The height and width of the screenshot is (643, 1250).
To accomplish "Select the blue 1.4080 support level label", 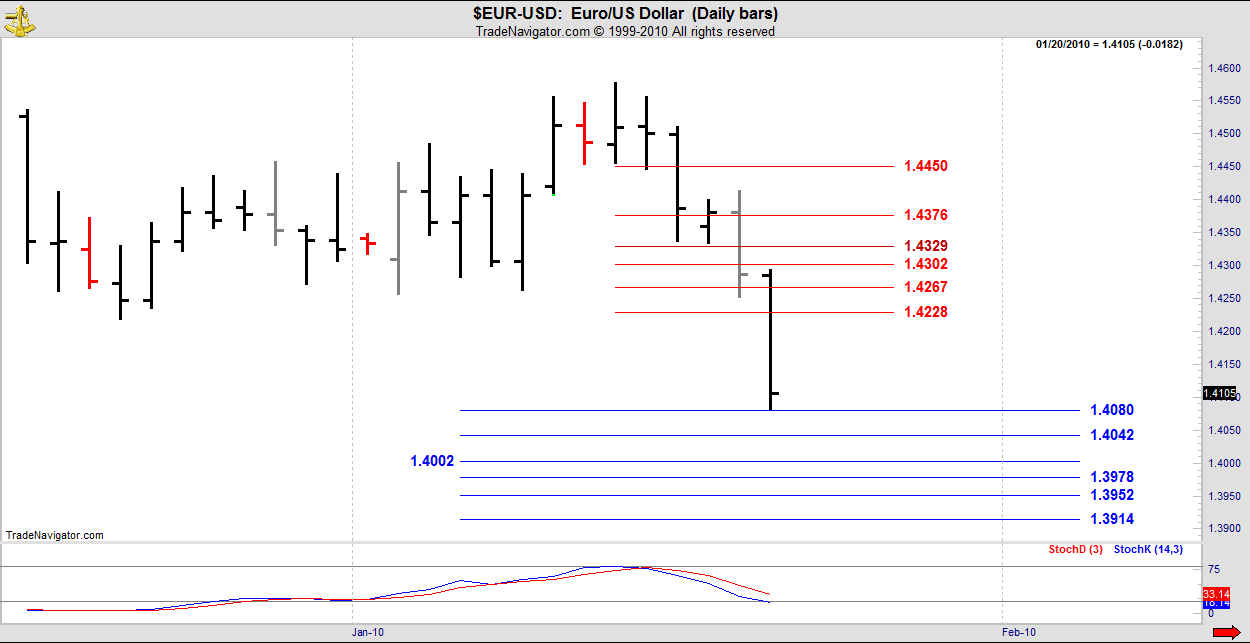I will pos(1112,410).
